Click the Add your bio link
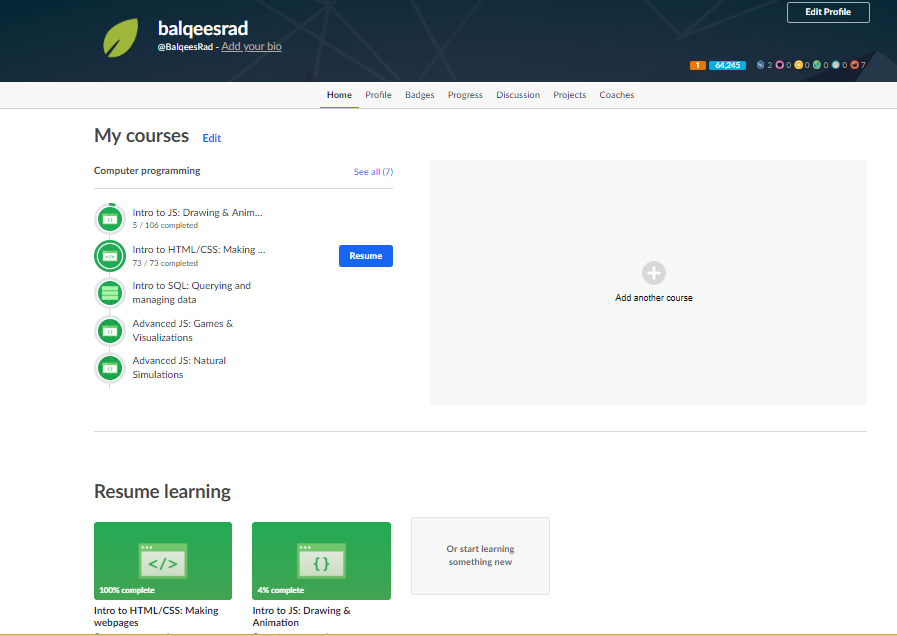This screenshot has width=897, height=636. (251, 46)
